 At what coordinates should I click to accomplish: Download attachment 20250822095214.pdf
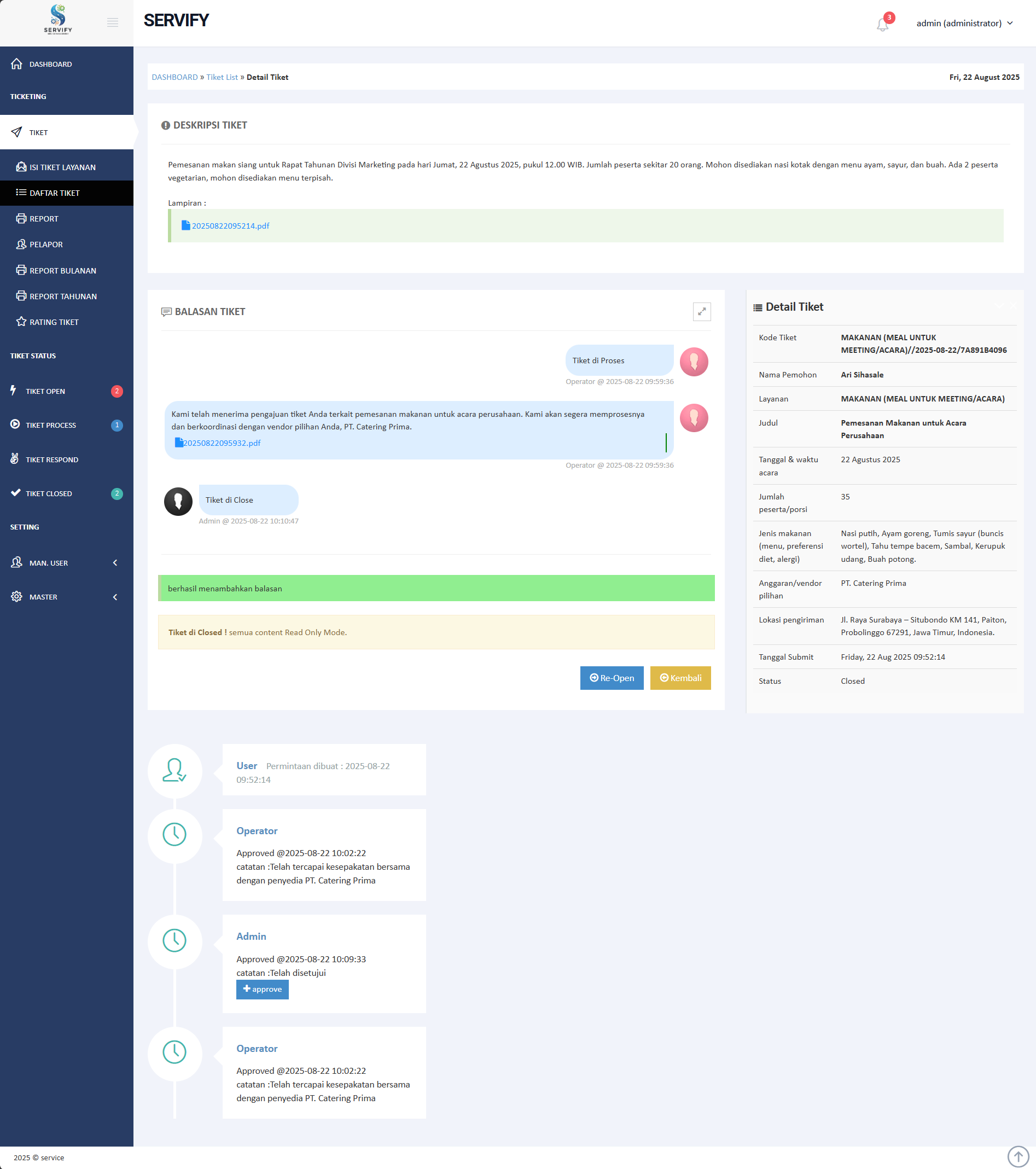click(x=230, y=226)
